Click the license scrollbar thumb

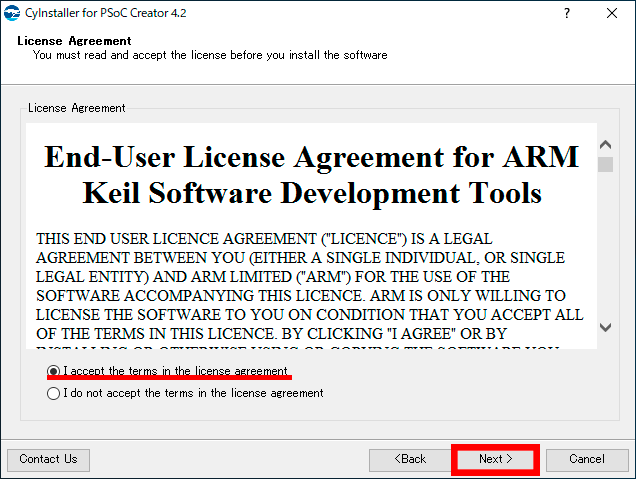[605, 164]
